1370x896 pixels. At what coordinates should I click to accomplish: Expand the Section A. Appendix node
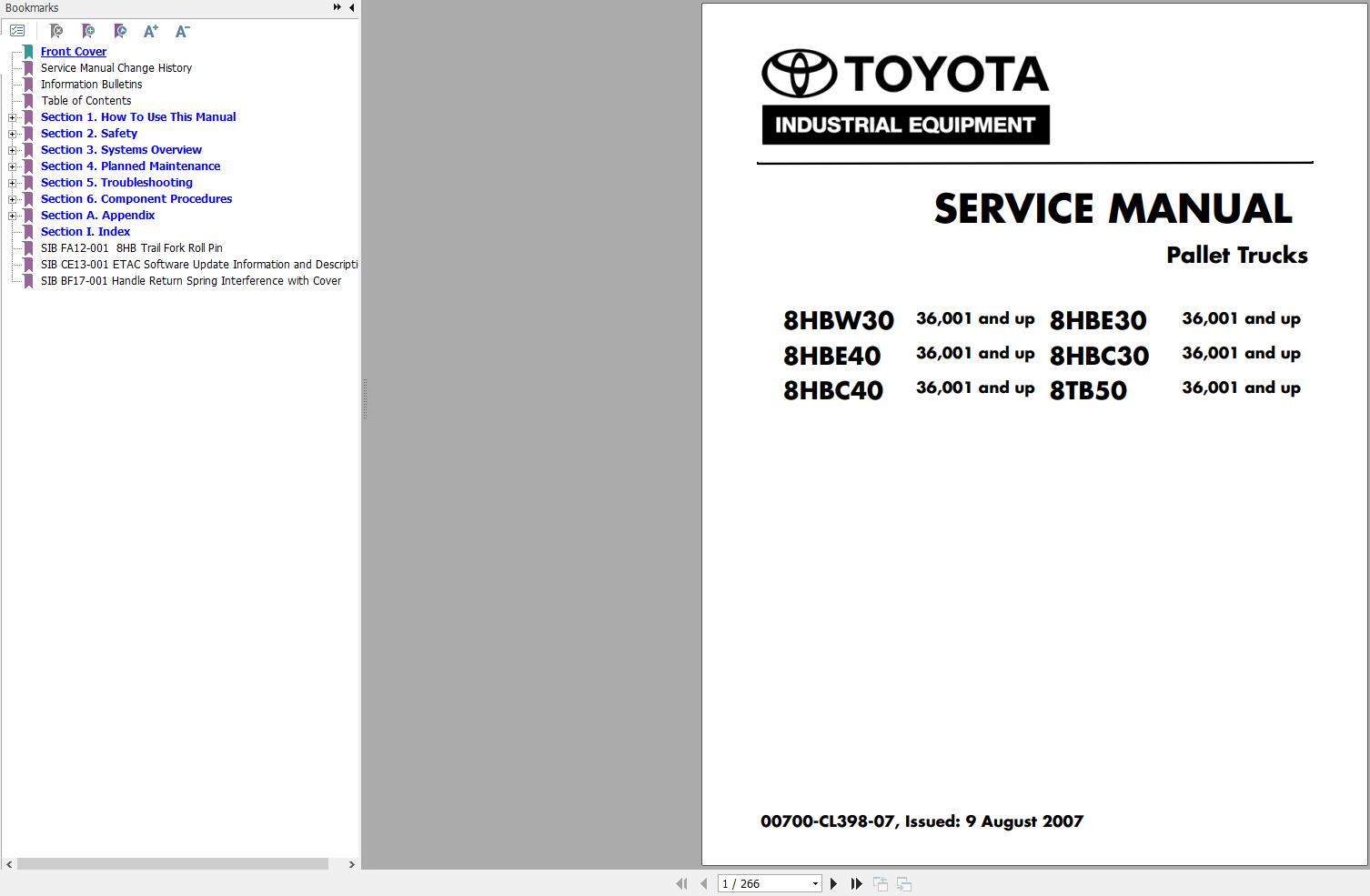click(12, 216)
